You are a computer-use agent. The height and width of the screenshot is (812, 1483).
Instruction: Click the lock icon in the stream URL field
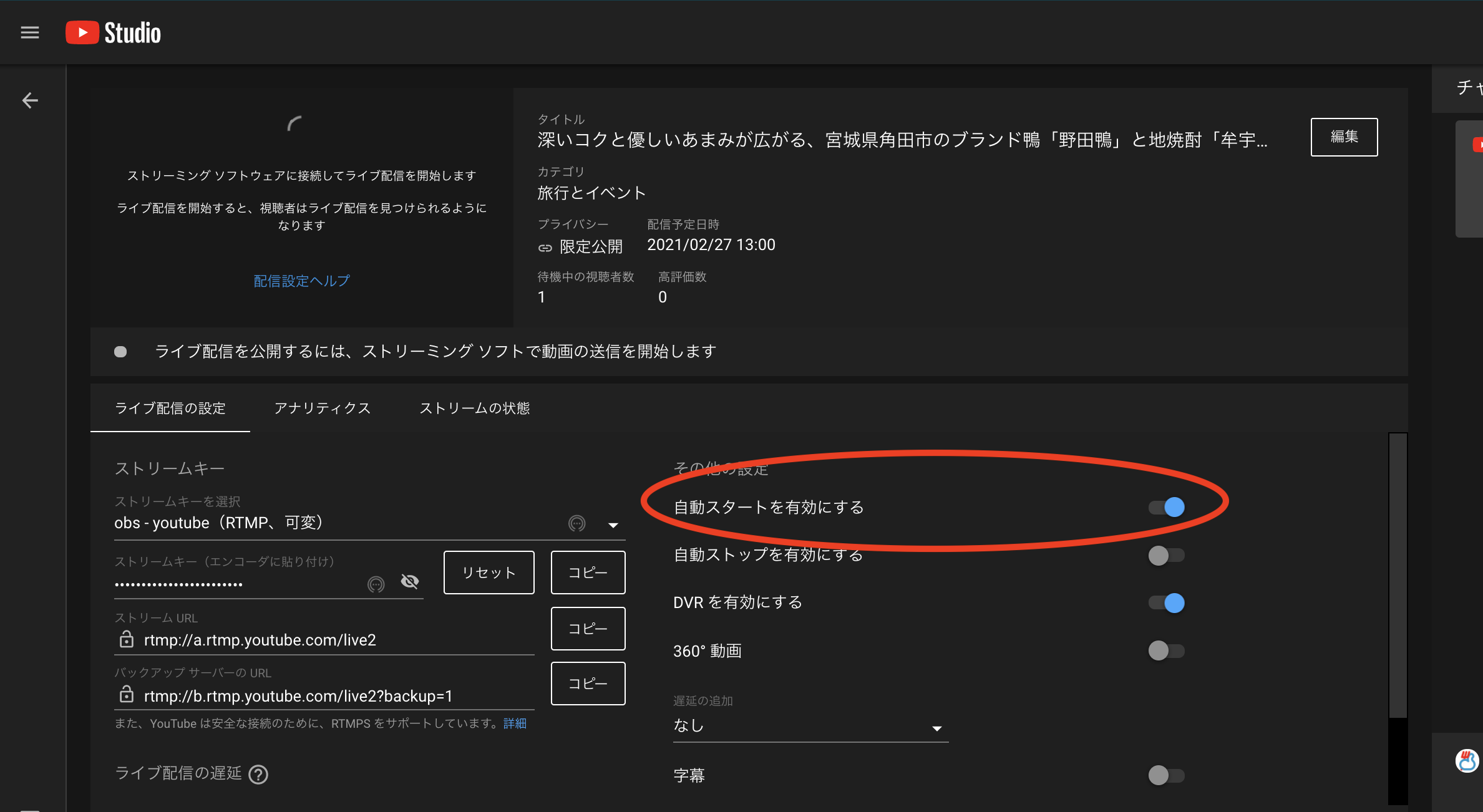tap(127, 639)
